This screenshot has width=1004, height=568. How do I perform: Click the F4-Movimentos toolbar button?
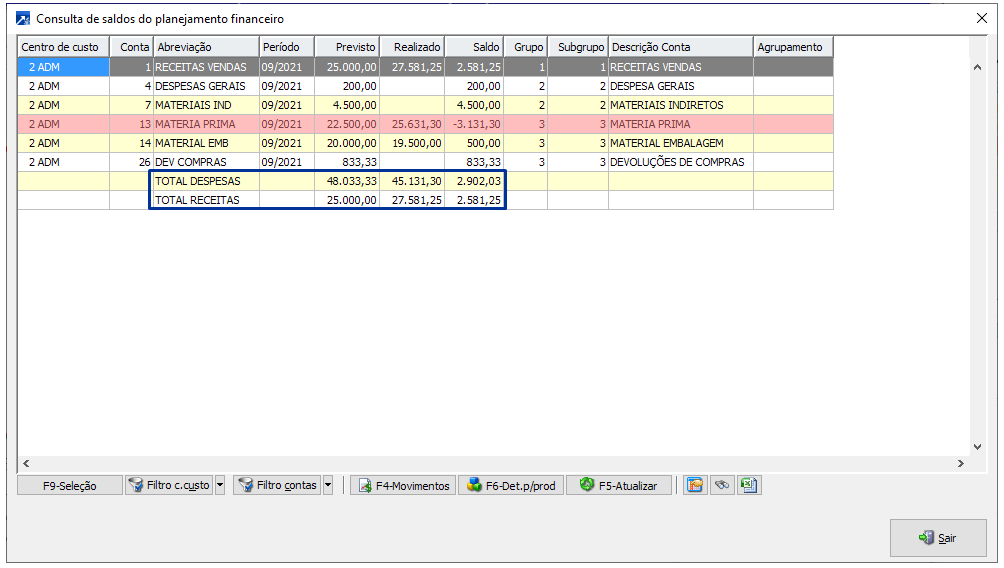click(x=402, y=485)
